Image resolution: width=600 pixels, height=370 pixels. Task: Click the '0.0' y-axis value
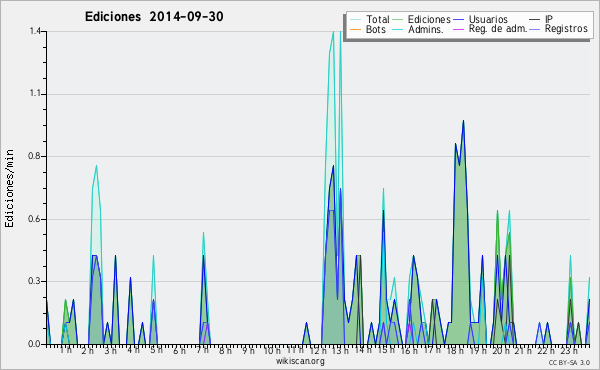pos(35,344)
